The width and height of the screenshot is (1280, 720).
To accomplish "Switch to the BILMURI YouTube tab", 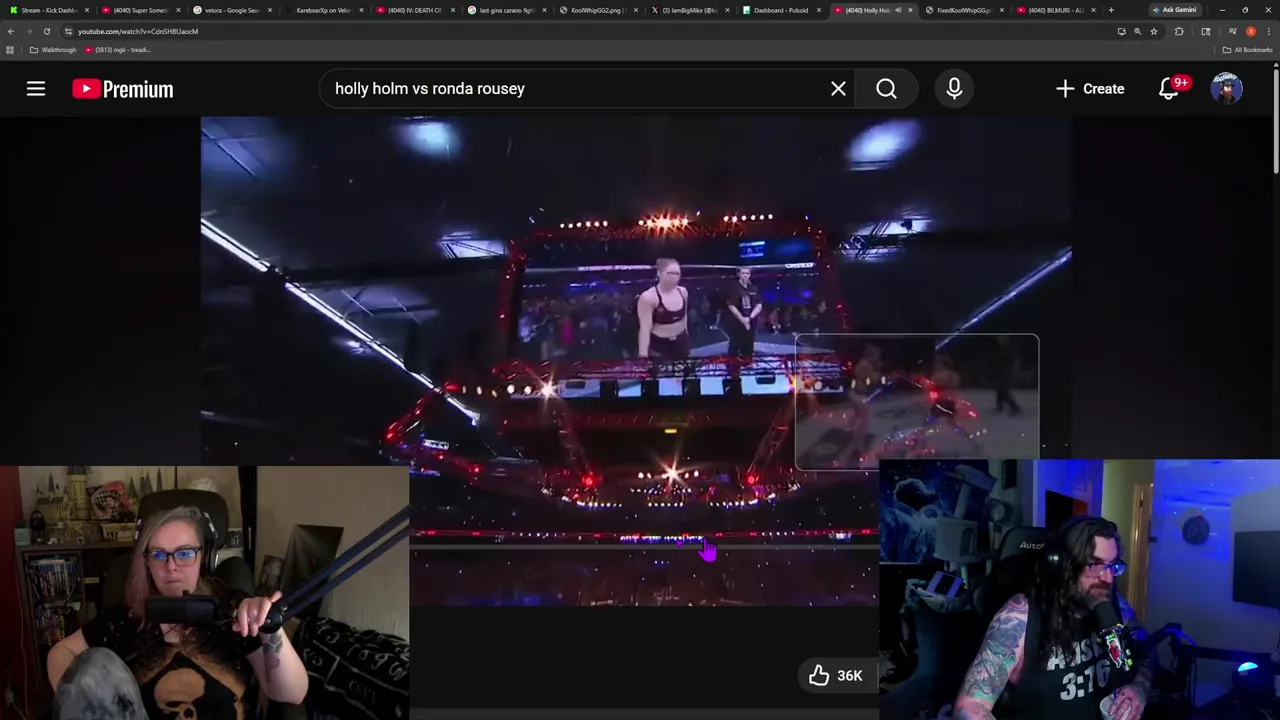I will (1056, 10).
